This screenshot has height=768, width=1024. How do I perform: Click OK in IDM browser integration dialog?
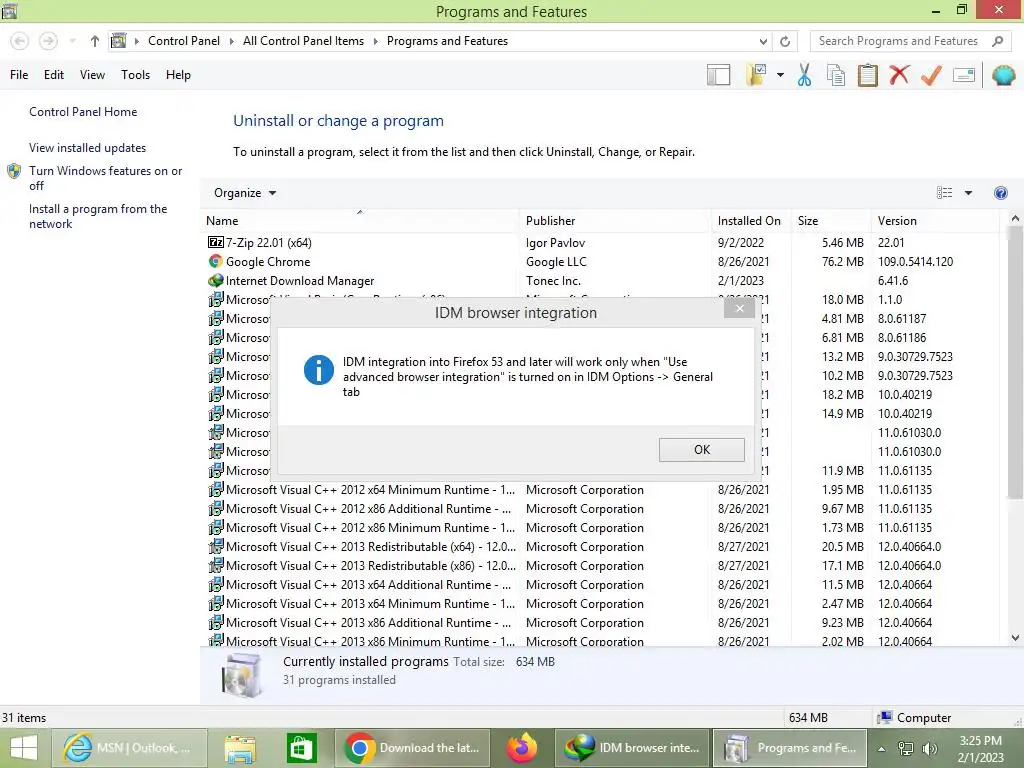point(701,449)
